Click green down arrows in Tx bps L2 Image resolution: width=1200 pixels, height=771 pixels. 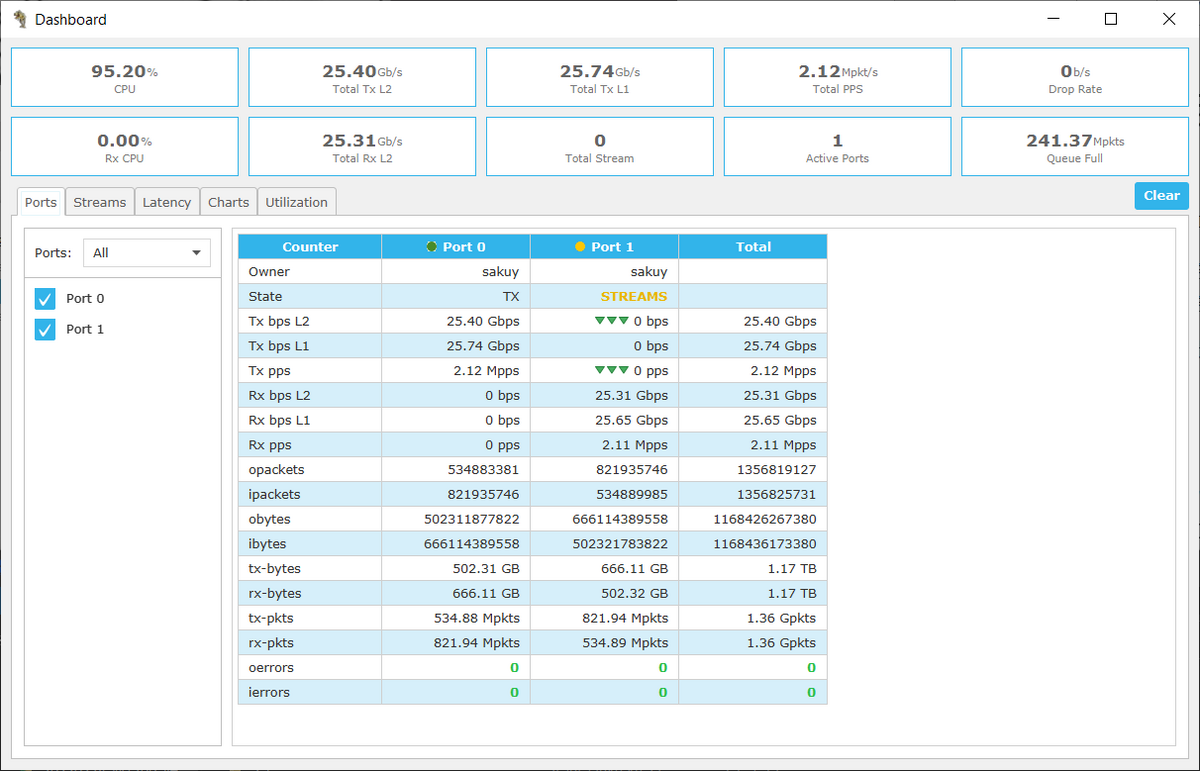(x=611, y=321)
